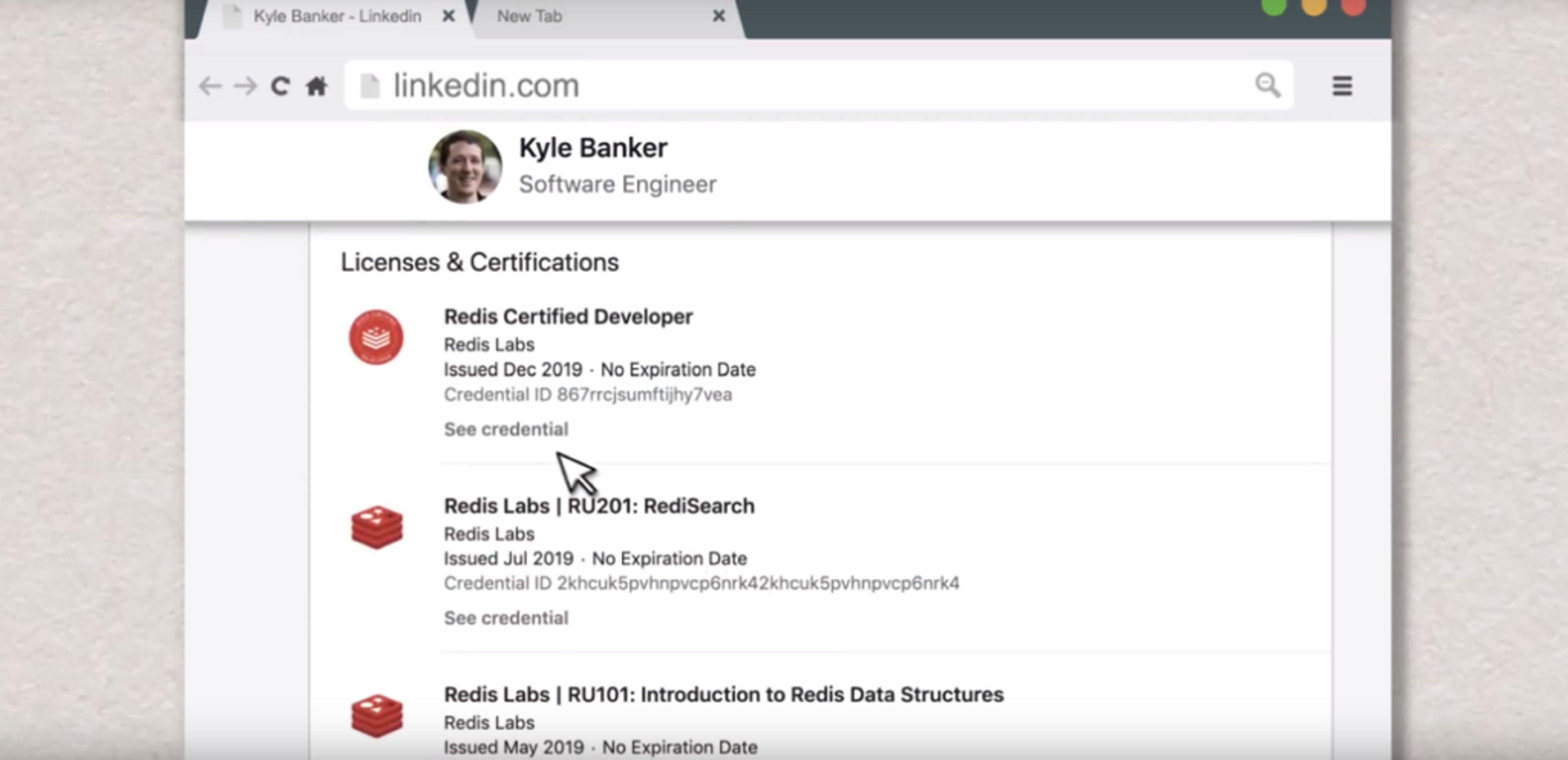Close the Kyle Banker - Linkedin tab
The width and height of the screenshot is (1568, 760).
click(x=449, y=16)
